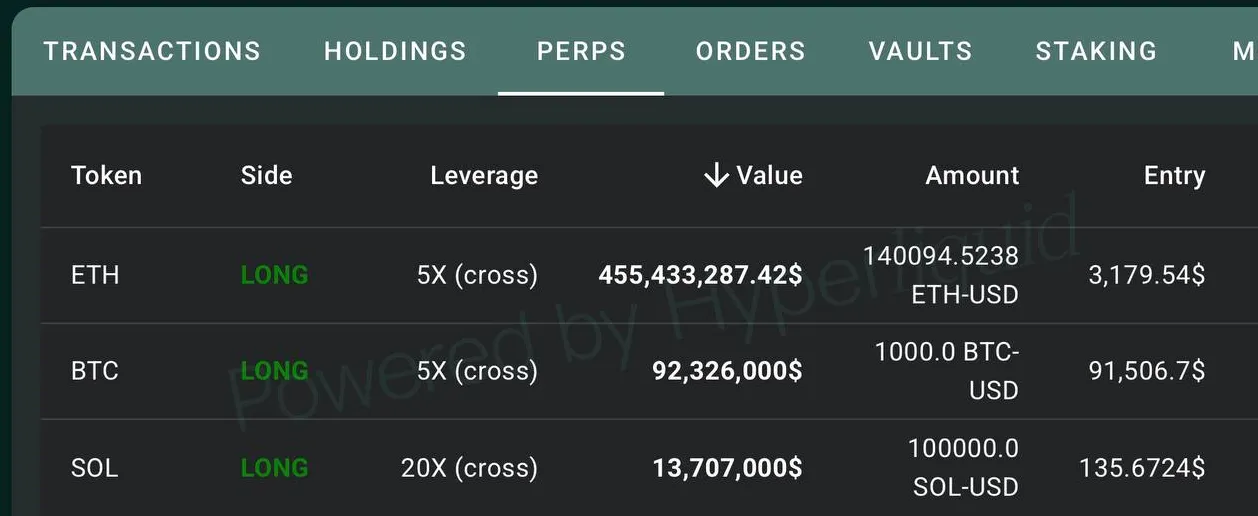Image resolution: width=1258 pixels, height=516 pixels.
Task: Sort by Leverage column header
Action: (484, 176)
